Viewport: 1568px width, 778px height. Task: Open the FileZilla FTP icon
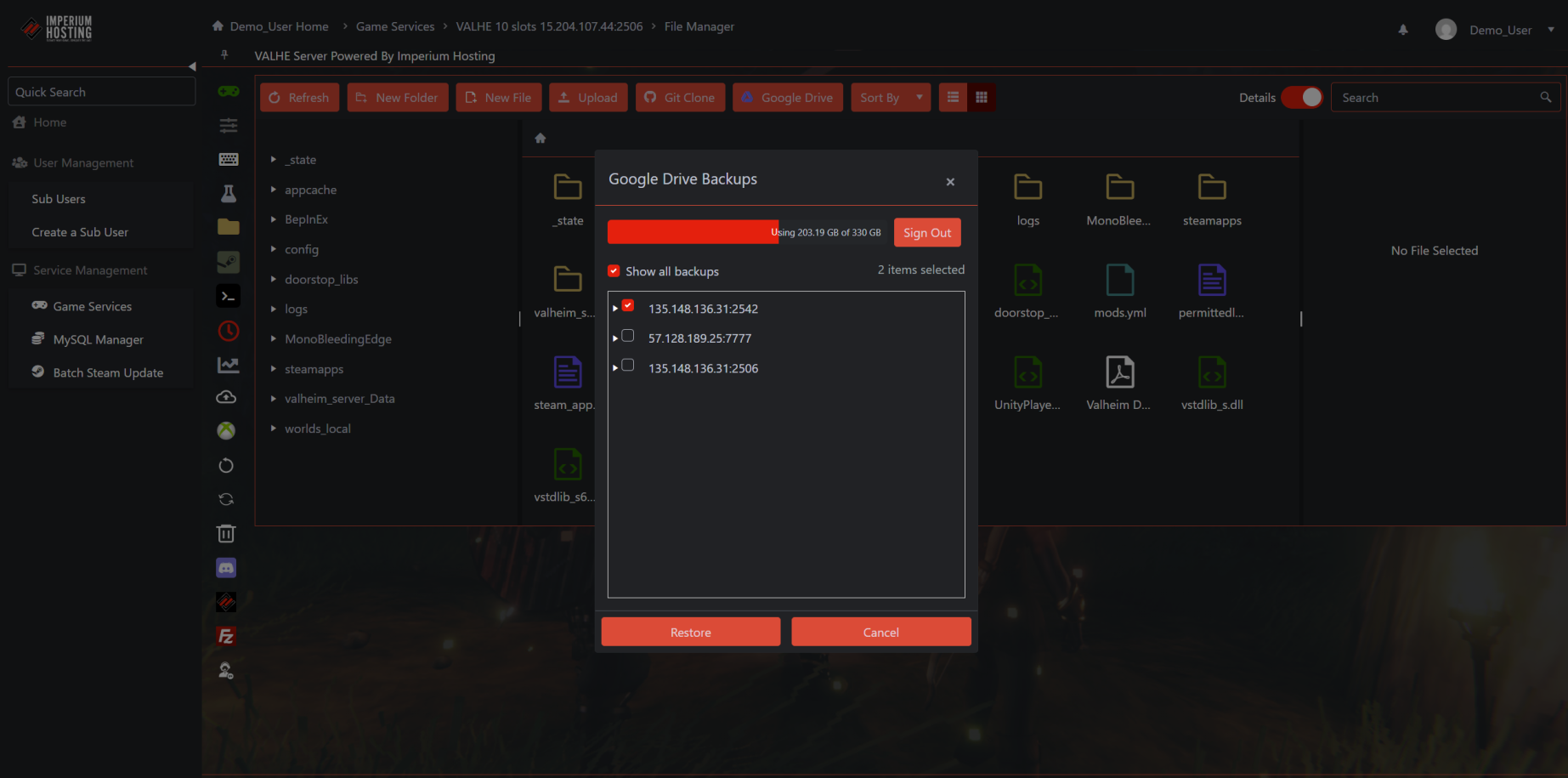pos(226,636)
